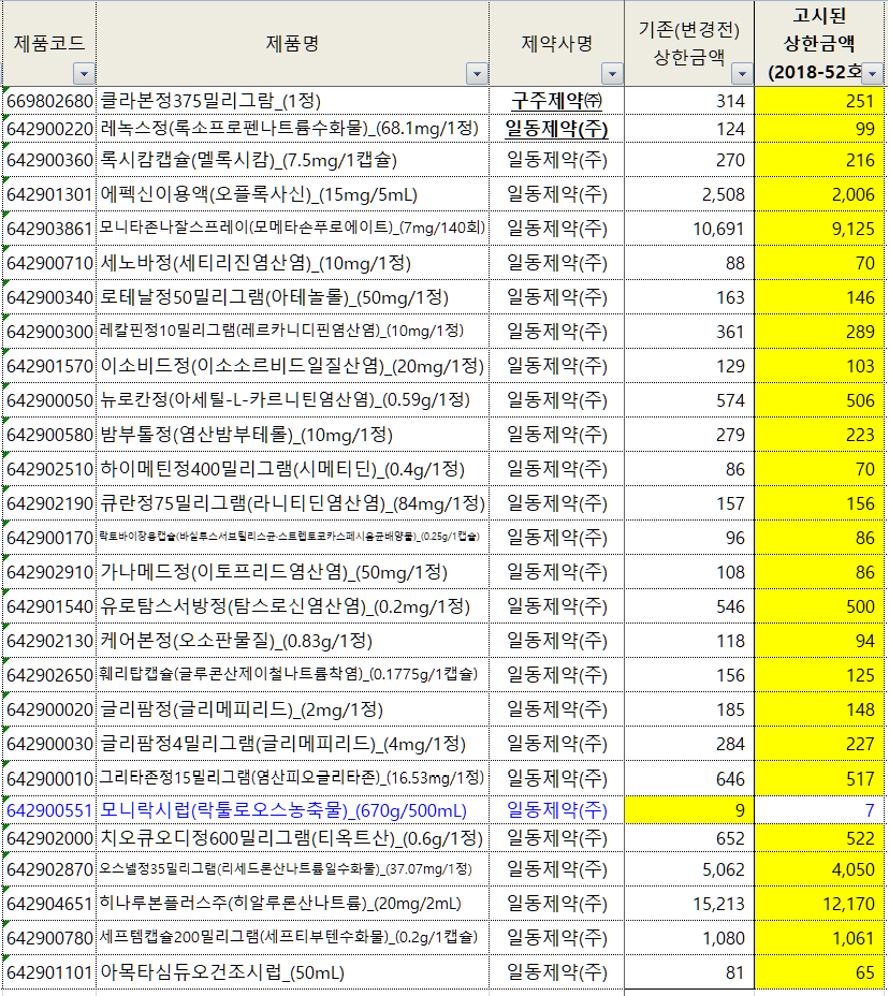This screenshot has height=996, width=889.
Task: Click the 록시캄캡슐(멜록시캄) product name cell
Action: pos(293,160)
